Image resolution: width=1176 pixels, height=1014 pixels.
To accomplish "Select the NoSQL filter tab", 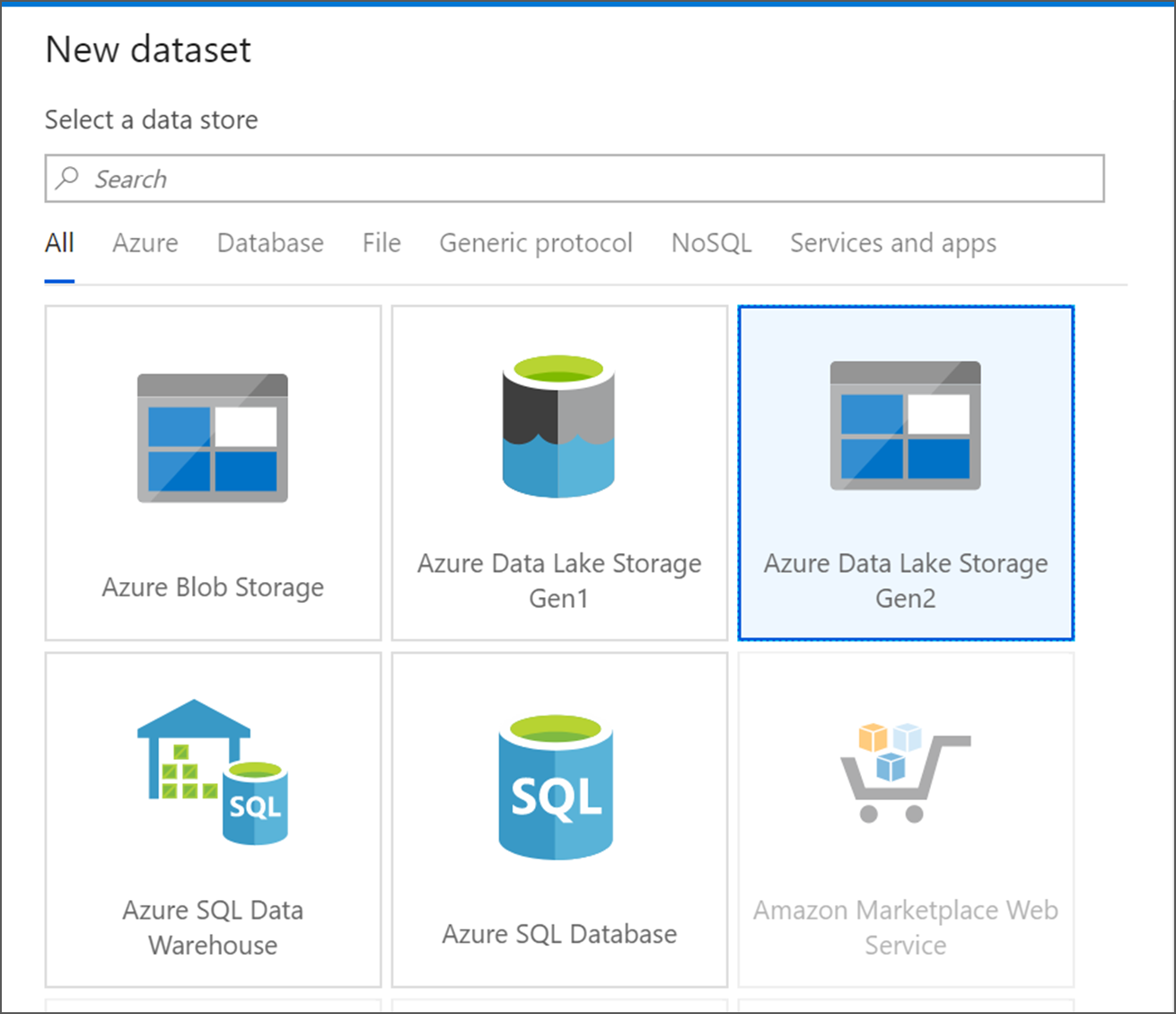I will [711, 242].
